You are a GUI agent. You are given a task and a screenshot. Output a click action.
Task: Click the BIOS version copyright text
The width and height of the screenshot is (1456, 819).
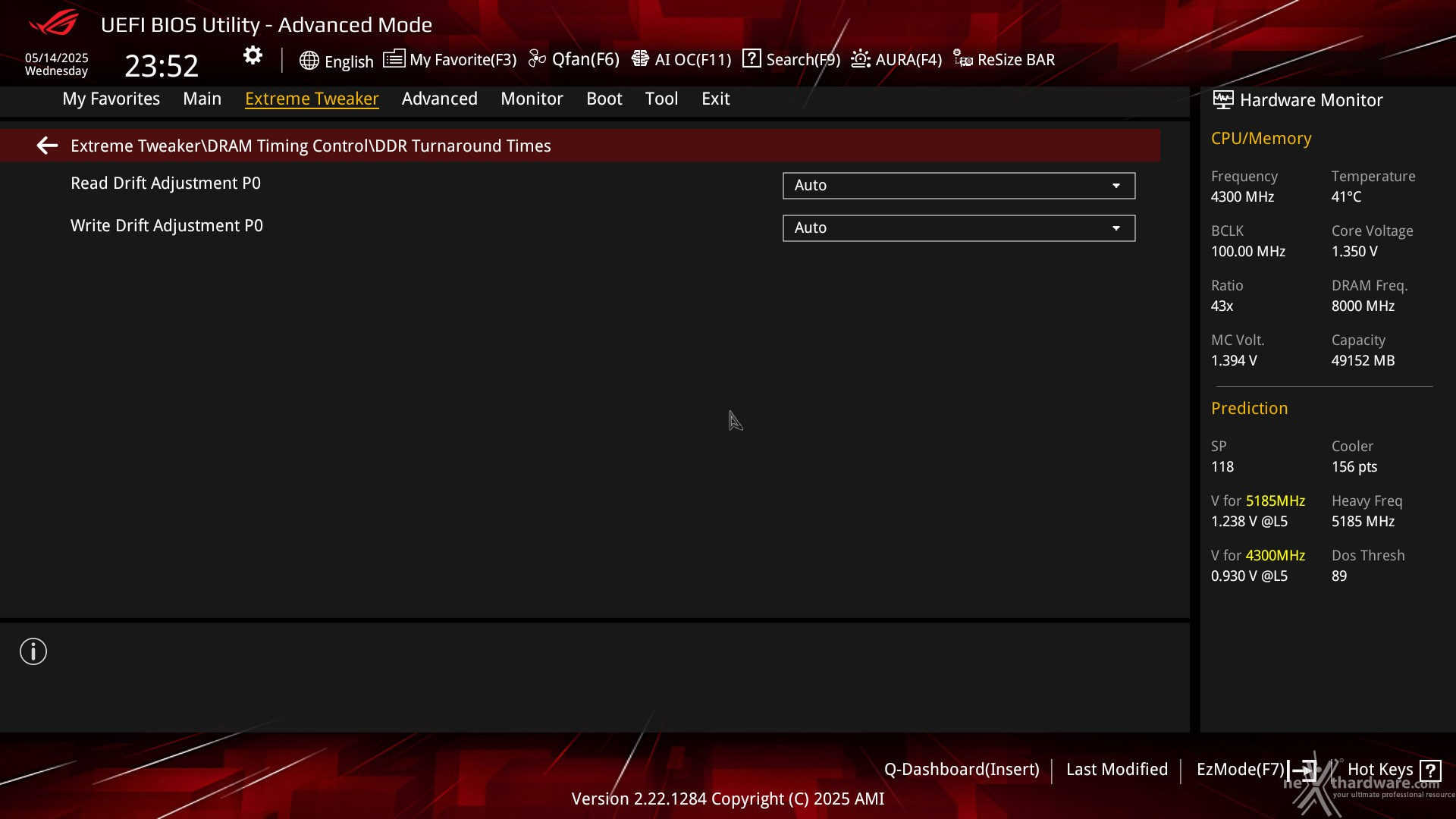[x=728, y=799]
